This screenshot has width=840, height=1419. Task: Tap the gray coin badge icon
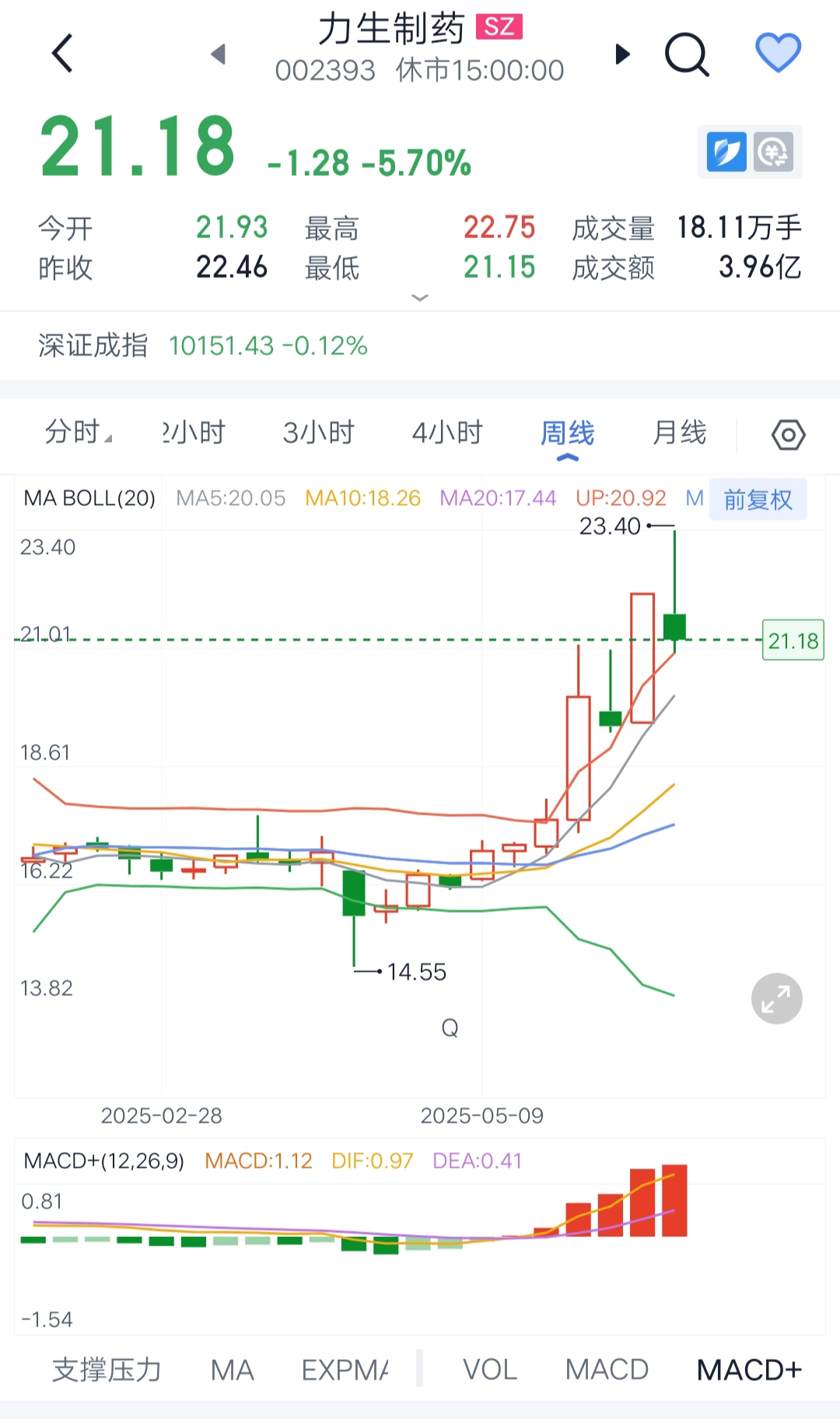tap(773, 152)
